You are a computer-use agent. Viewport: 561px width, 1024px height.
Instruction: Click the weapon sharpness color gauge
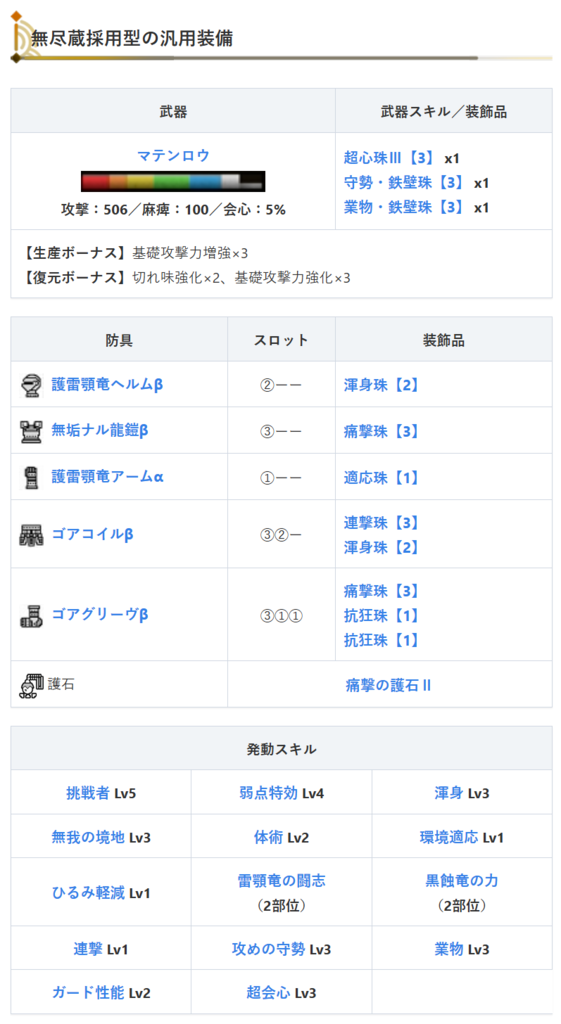coord(173,182)
